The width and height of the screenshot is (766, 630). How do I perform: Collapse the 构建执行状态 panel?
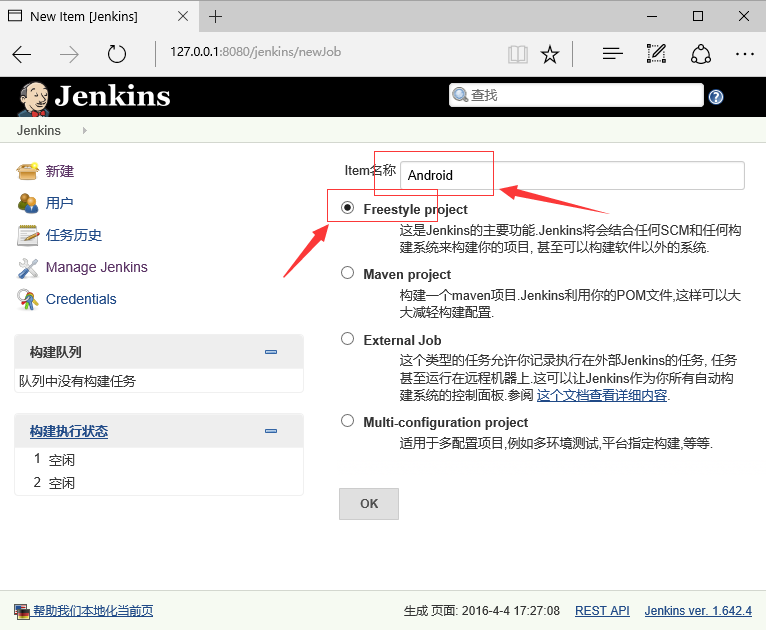point(271,431)
